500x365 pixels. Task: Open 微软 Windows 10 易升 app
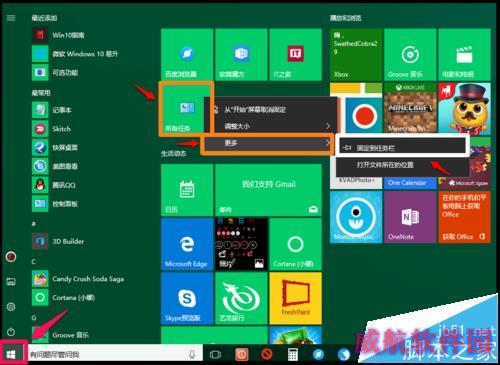(x=75, y=54)
